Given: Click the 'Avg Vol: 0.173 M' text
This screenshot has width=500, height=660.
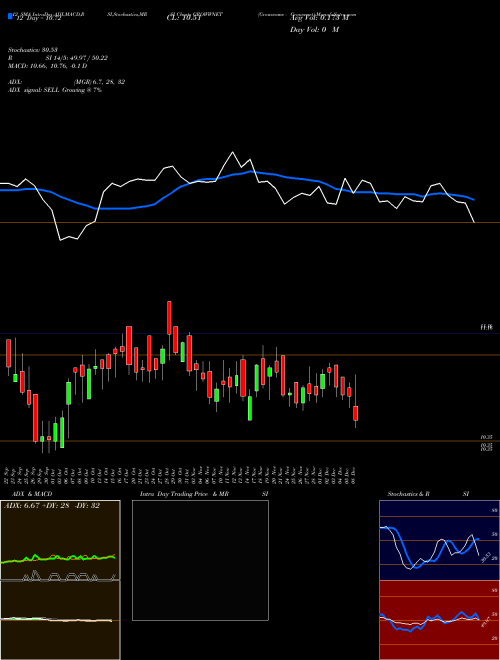Looking at the screenshot, I should click(320, 18).
